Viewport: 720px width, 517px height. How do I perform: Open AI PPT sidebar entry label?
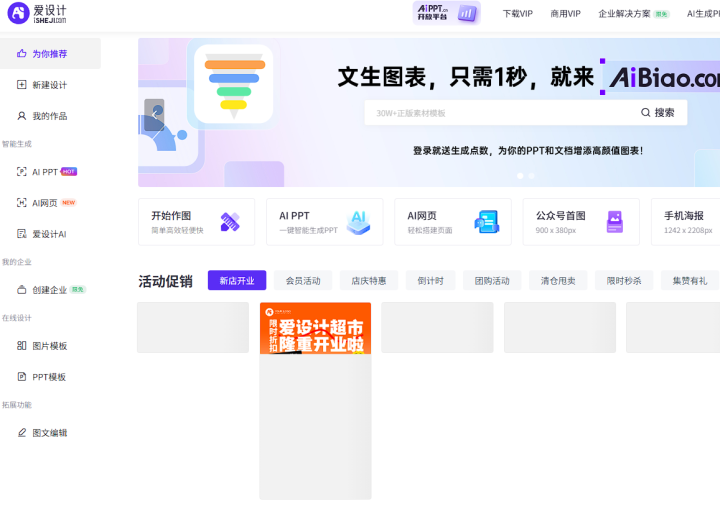point(45,172)
